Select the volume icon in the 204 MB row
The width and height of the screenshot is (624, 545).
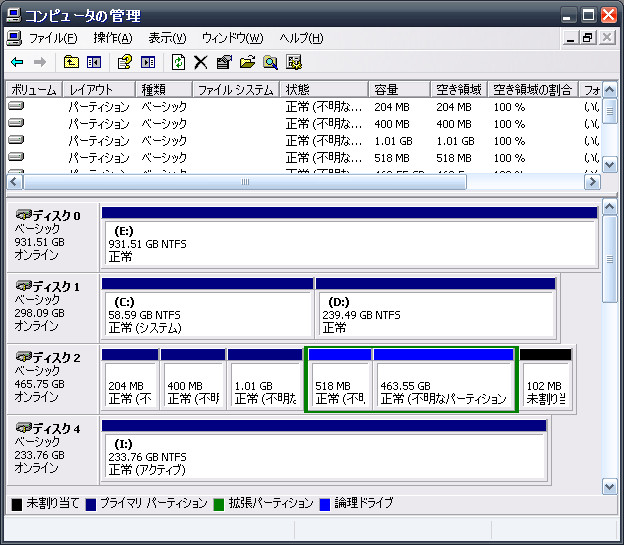point(16,106)
